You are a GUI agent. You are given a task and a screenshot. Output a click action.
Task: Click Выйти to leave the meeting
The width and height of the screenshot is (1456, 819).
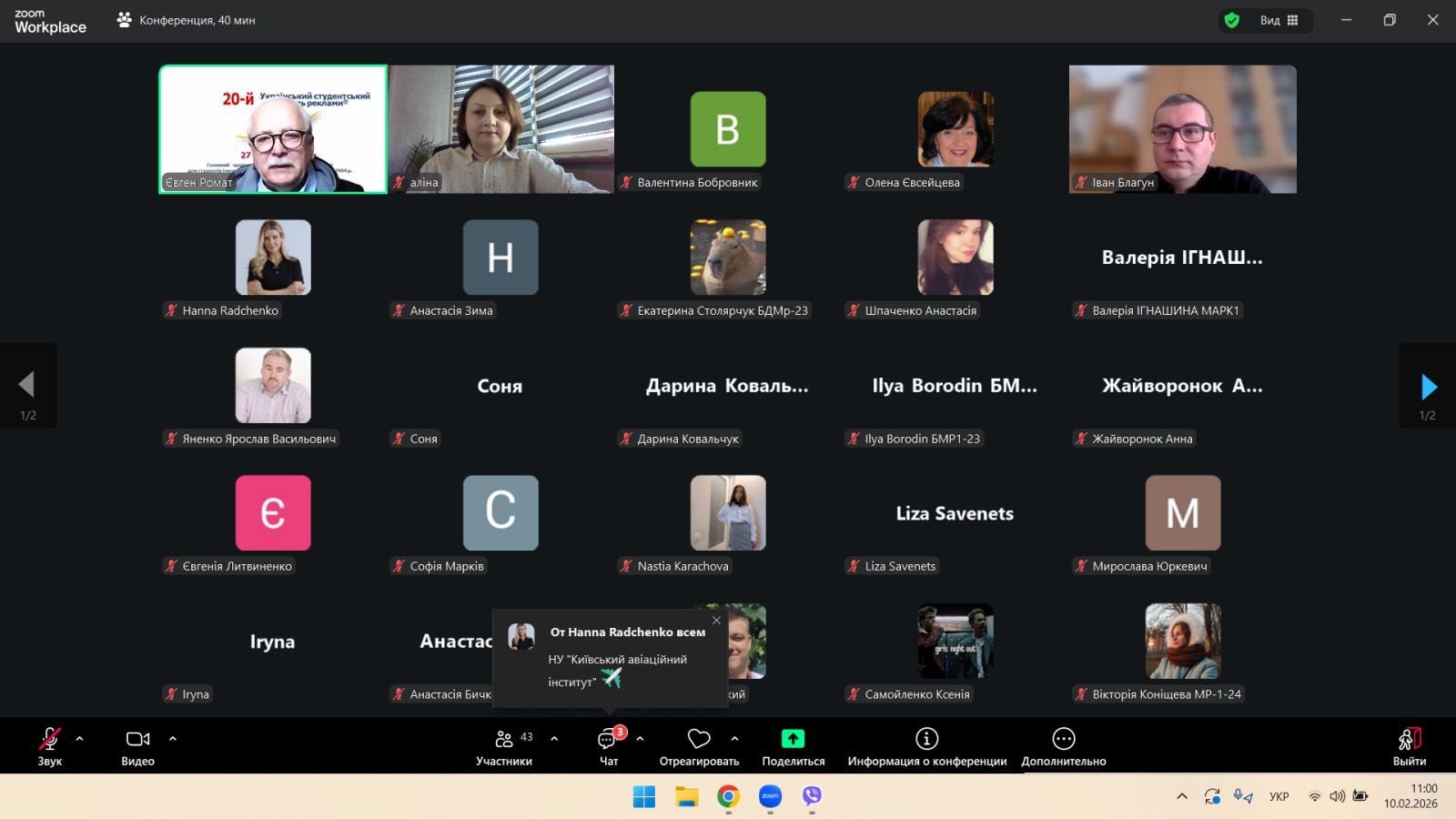1409,739
